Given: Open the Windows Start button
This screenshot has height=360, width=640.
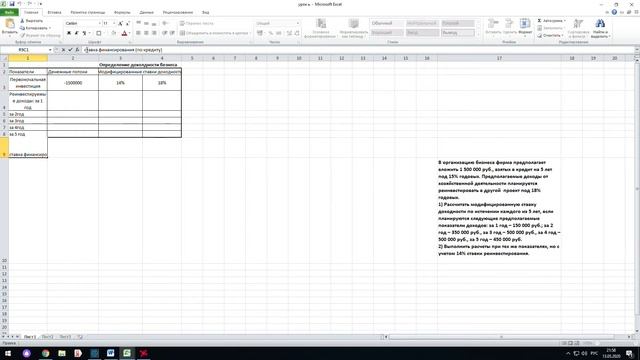Looking at the screenshot, I should 8,353.
